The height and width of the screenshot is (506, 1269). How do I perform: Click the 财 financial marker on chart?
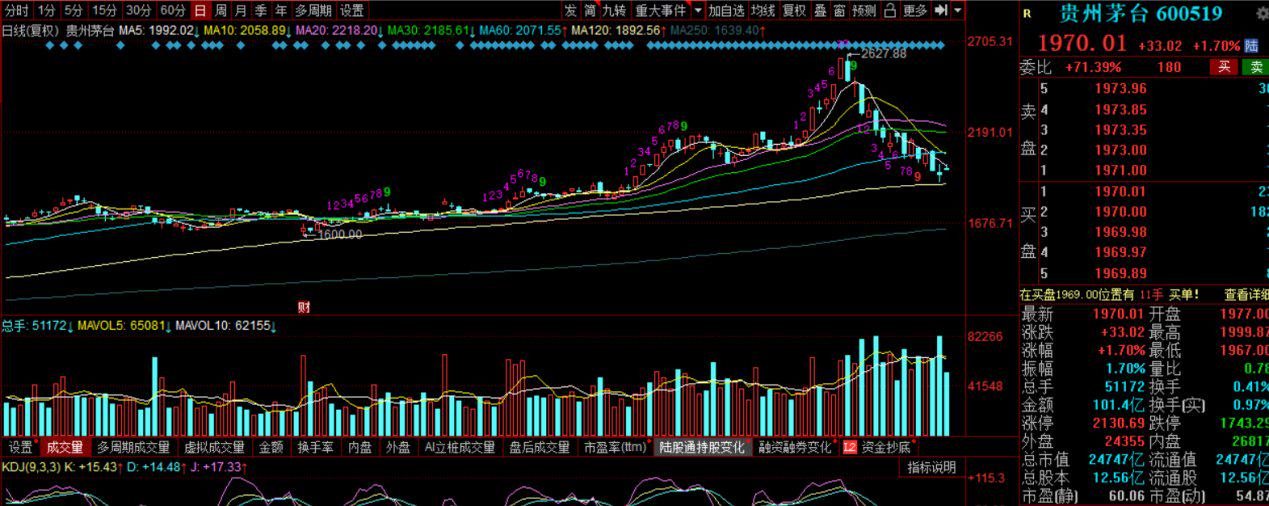pos(305,306)
